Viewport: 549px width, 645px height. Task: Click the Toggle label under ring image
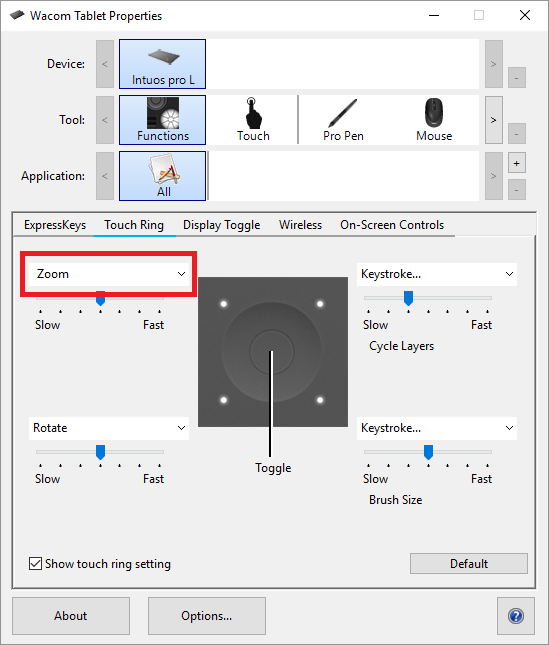(273, 468)
